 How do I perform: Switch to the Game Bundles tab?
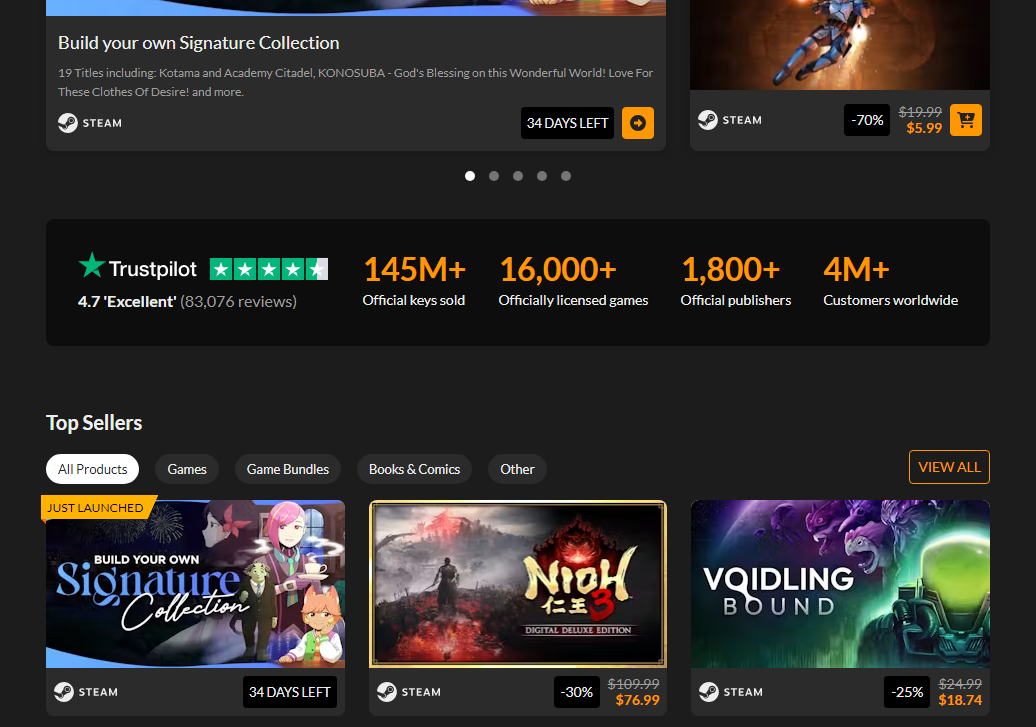coord(287,469)
